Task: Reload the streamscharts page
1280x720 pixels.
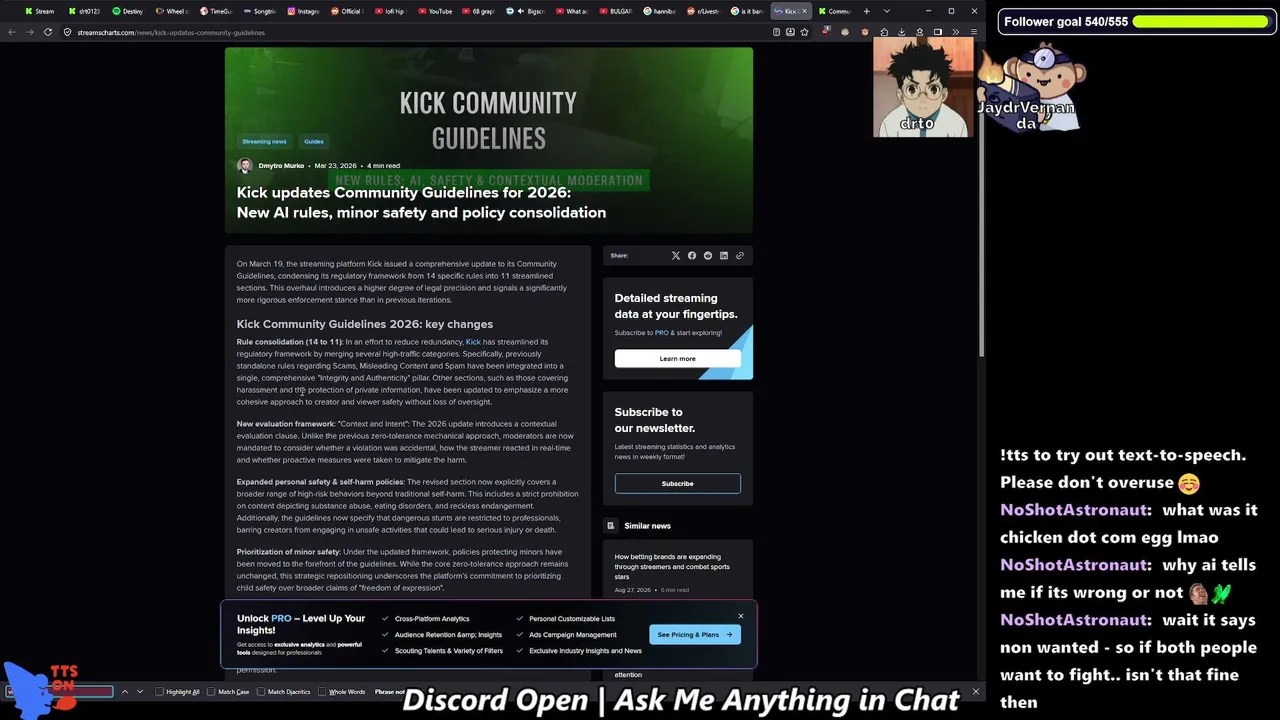Action: pos(47,32)
